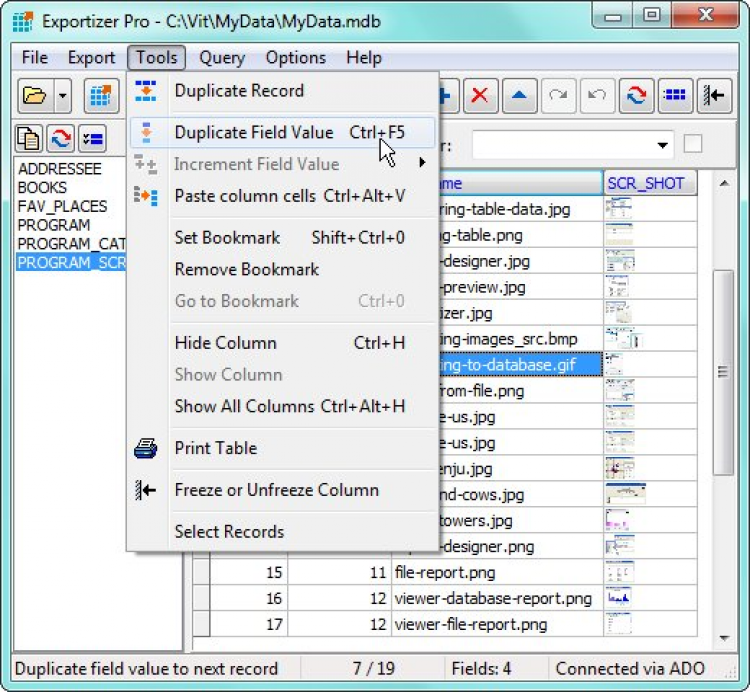Click the vertical scrollbar thumb
This screenshot has height=692, width=750.
click(723, 372)
